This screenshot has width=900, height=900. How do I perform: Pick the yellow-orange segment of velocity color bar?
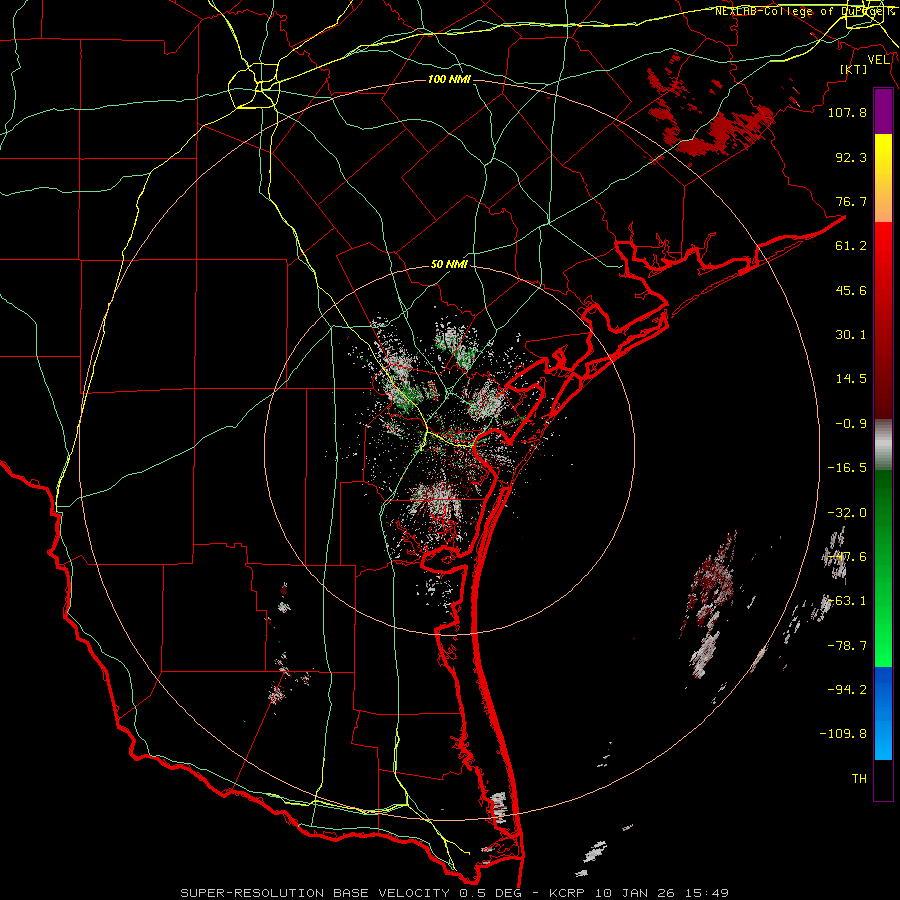pyautogui.click(x=883, y=178)
